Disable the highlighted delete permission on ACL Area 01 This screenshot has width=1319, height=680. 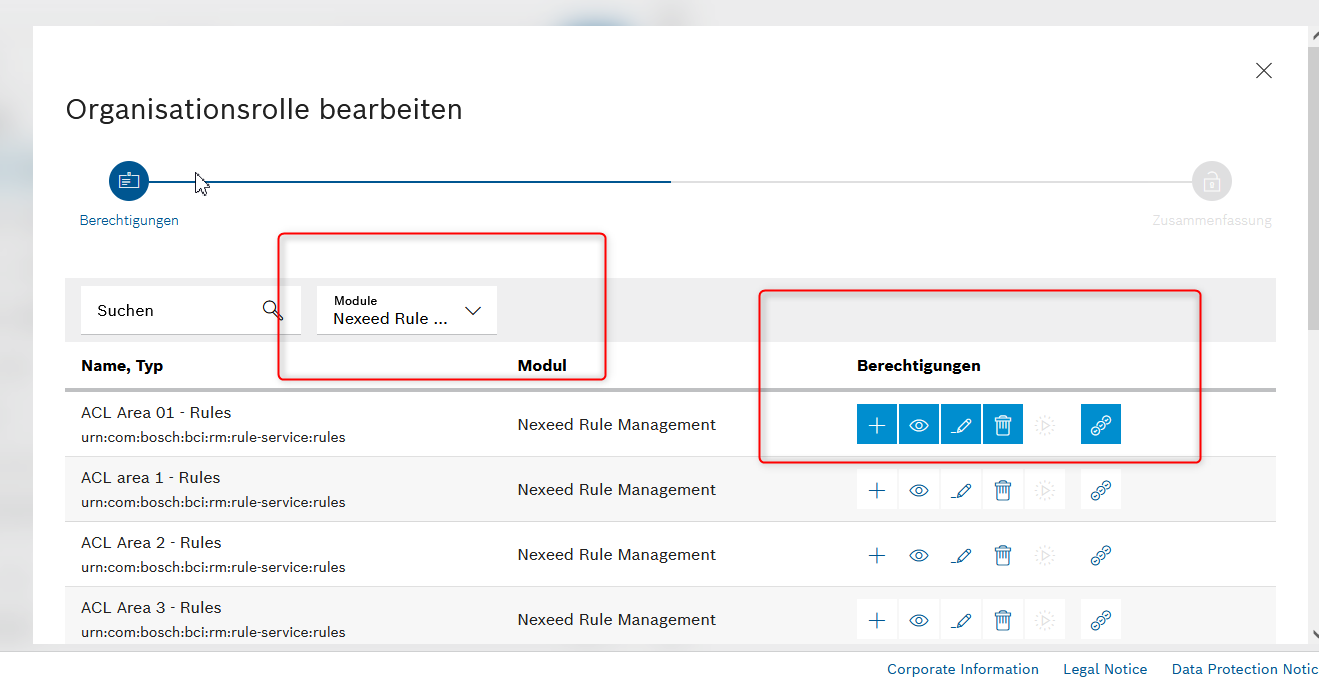pos(1002,424)
